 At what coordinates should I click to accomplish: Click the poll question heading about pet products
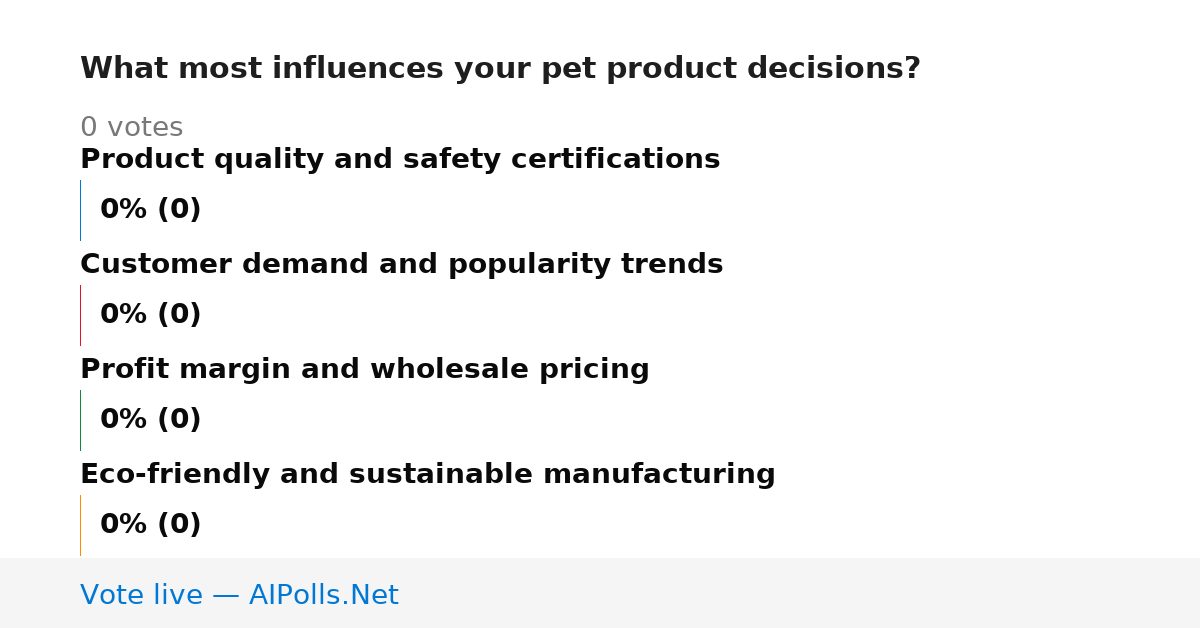[x=500, y=69]
